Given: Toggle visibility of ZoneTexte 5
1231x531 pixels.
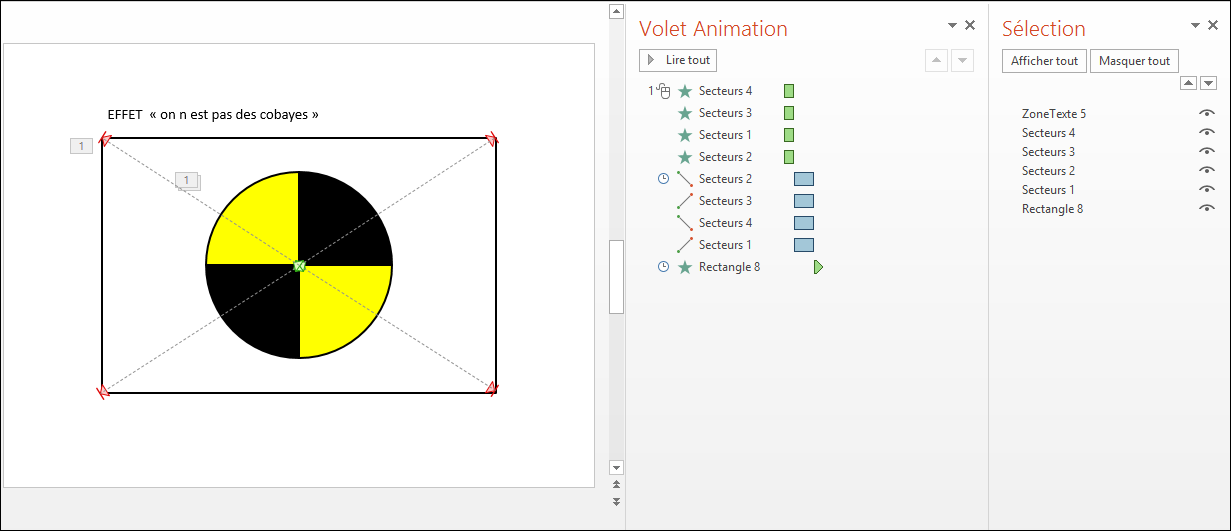Looking at the screenshot, I should 1207,114.
